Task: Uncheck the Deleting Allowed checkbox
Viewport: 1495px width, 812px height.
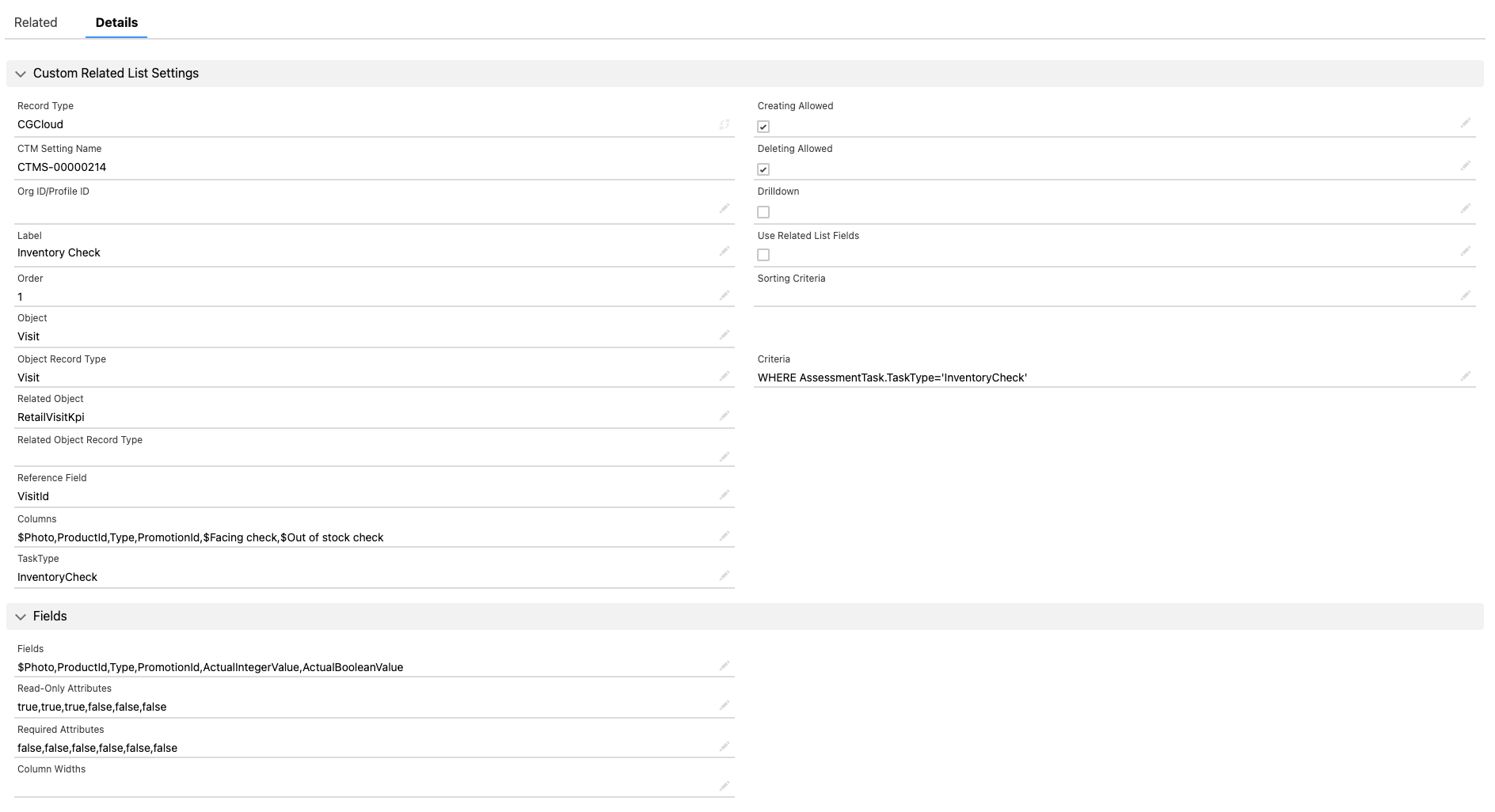Action: pos(763,168)
